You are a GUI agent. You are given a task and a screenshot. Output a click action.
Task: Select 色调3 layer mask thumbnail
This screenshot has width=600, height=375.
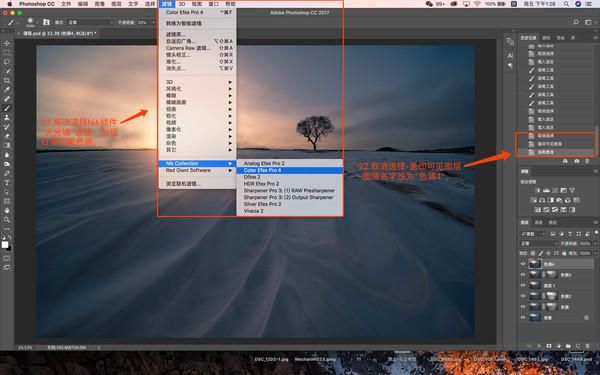(x=551, y=274)
